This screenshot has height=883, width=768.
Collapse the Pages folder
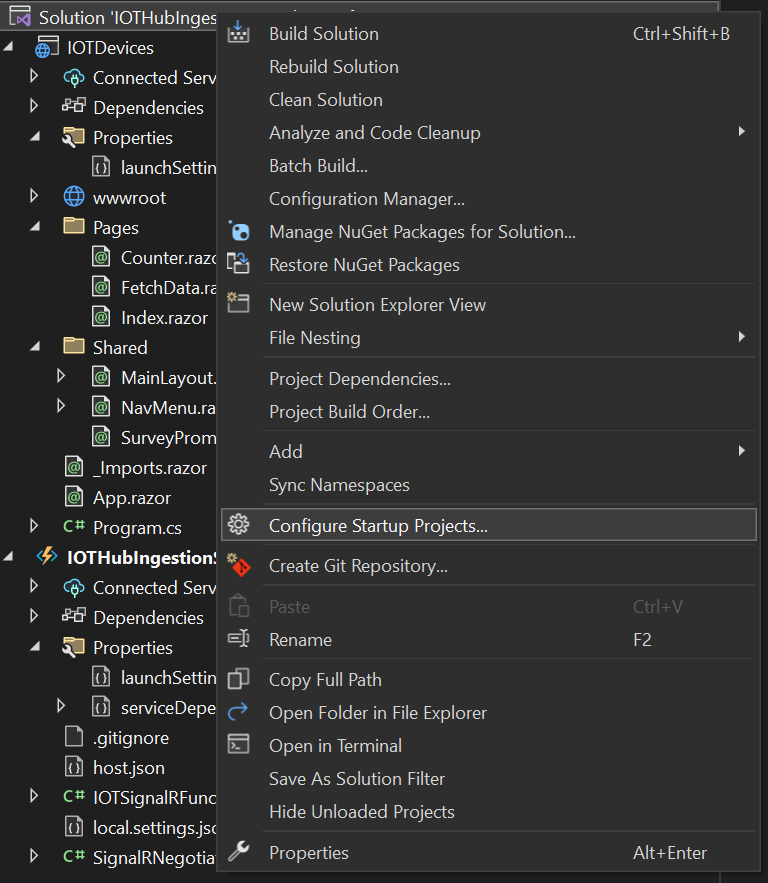pyautogui.click(x=35, y=227)
